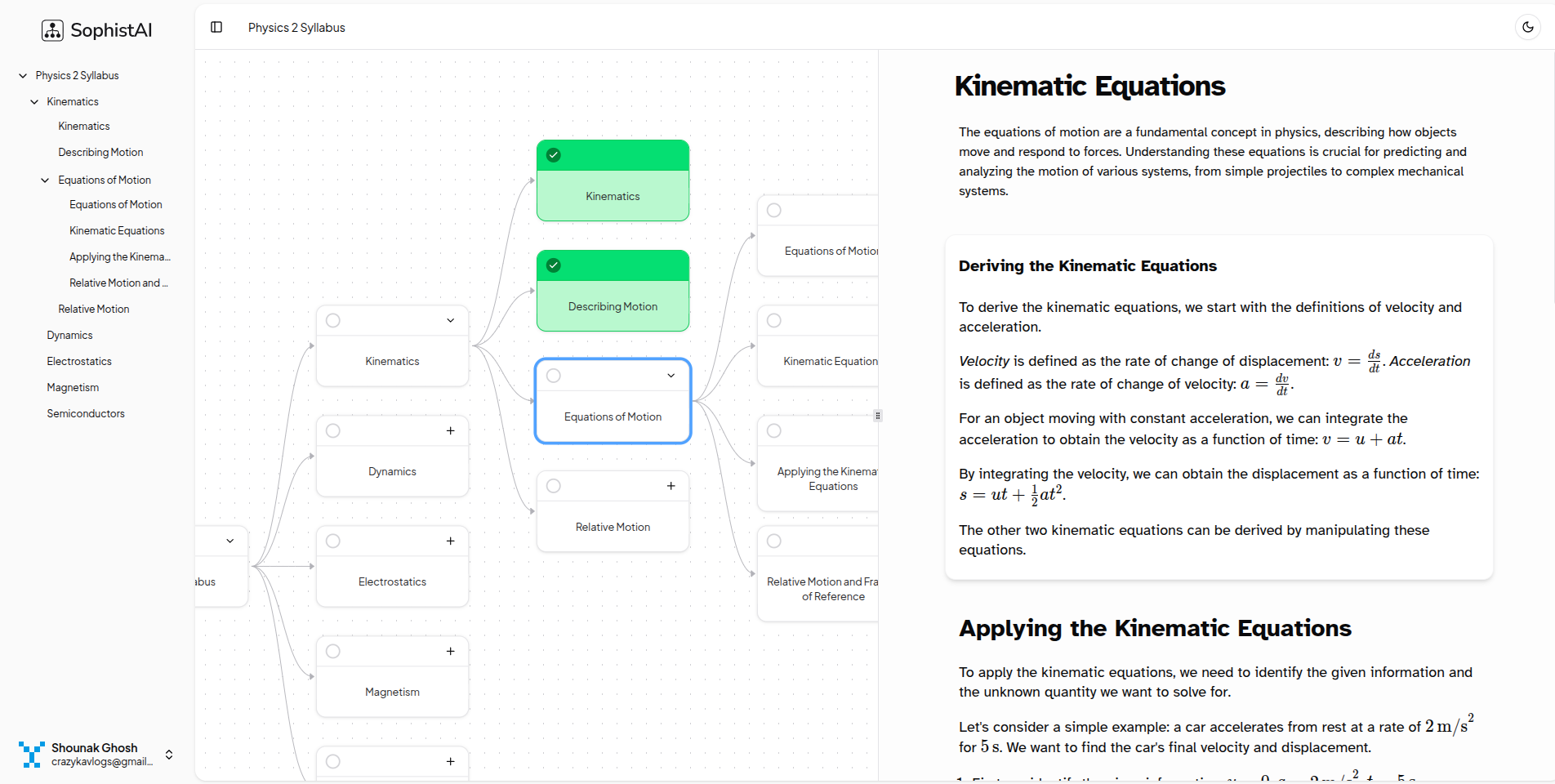Select Applying the Kinema... in sidebar
The height and width of the screenshot is (784, 1555).
click(x=120, y=257)
